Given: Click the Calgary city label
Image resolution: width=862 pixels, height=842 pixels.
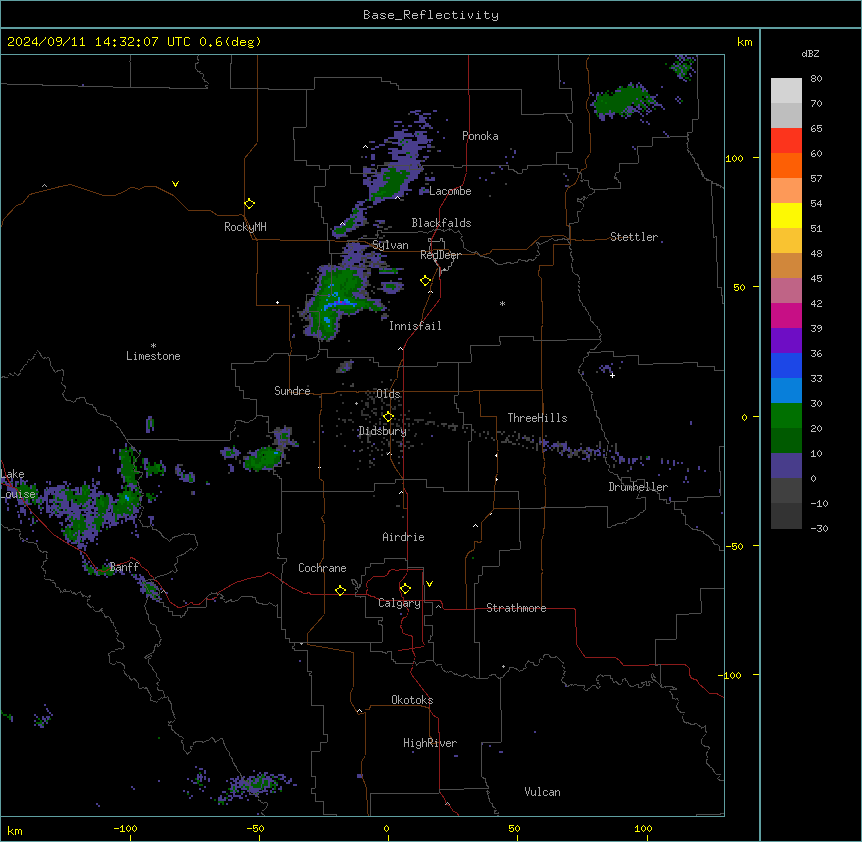Looking at the screenshot, I should pos(399,603).
